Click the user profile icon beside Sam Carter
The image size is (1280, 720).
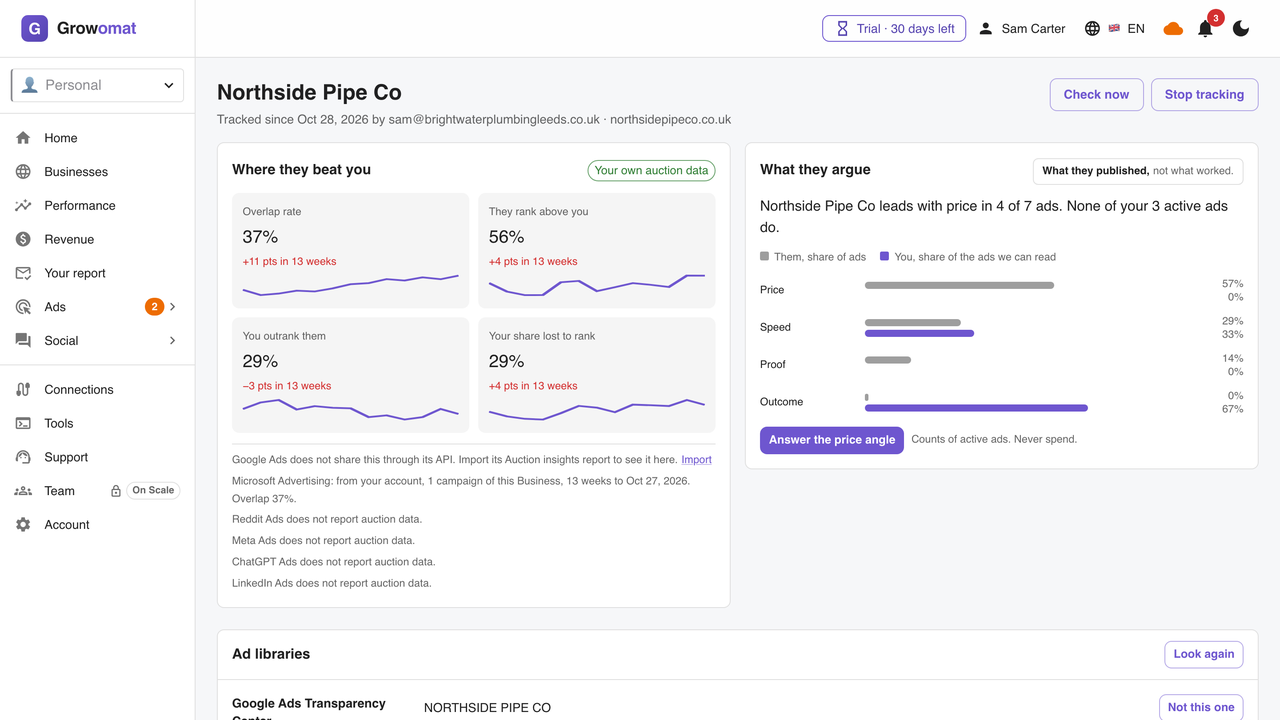tap(986, 28)
